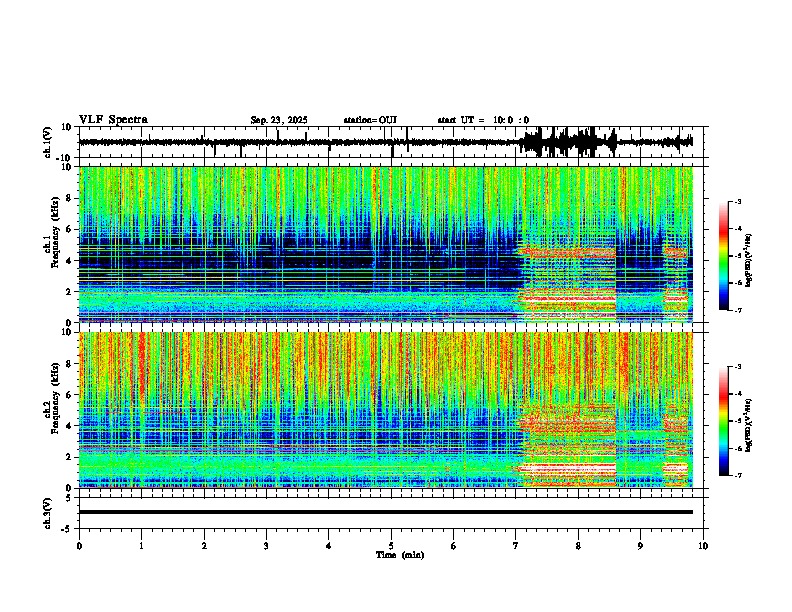
Task: Click the "Time (min)" x-axis label
Action: [x=400, y=555]
